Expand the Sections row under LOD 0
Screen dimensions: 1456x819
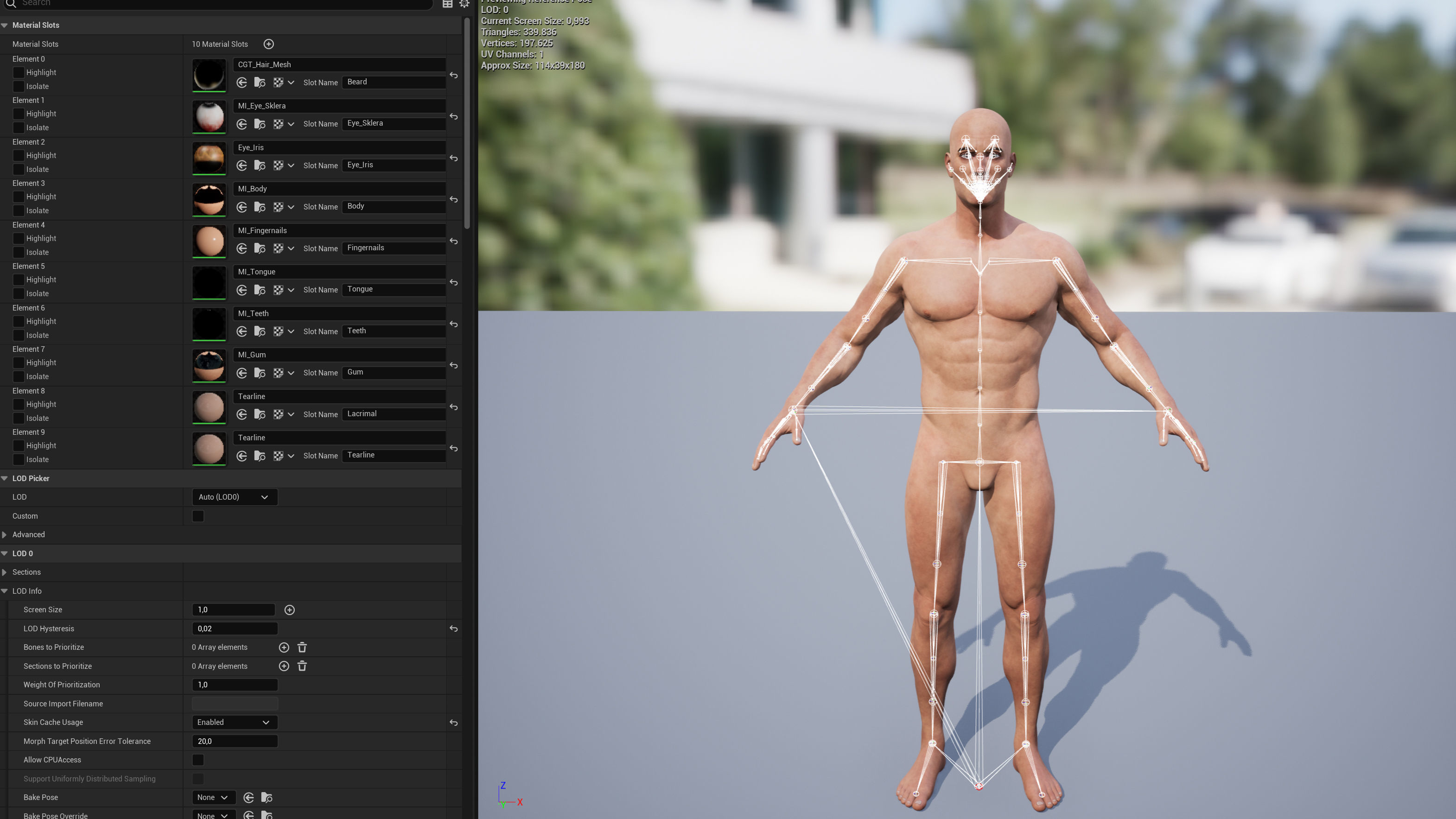pyautogui.click(x=5, y=572)
